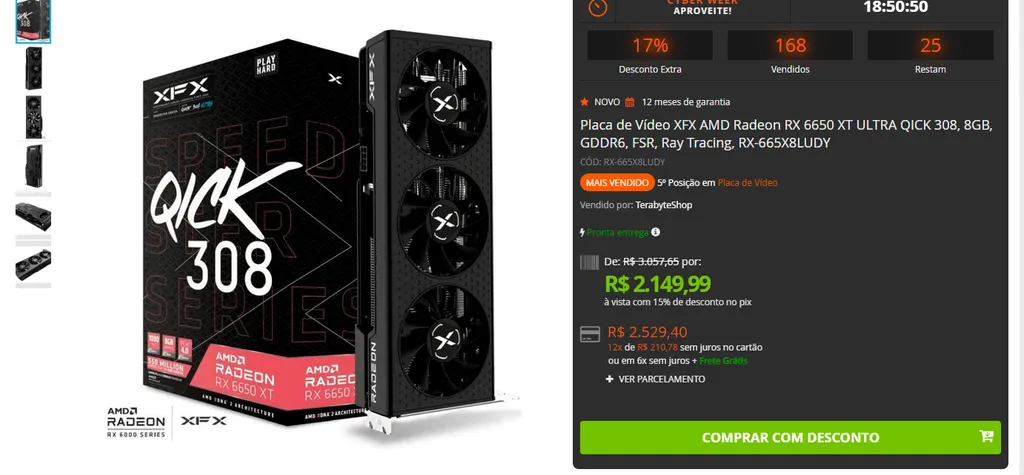Viewport: 1024px width, 475px height.
Task: Click the info icon beside Pronta entrega
Action: 656,232
